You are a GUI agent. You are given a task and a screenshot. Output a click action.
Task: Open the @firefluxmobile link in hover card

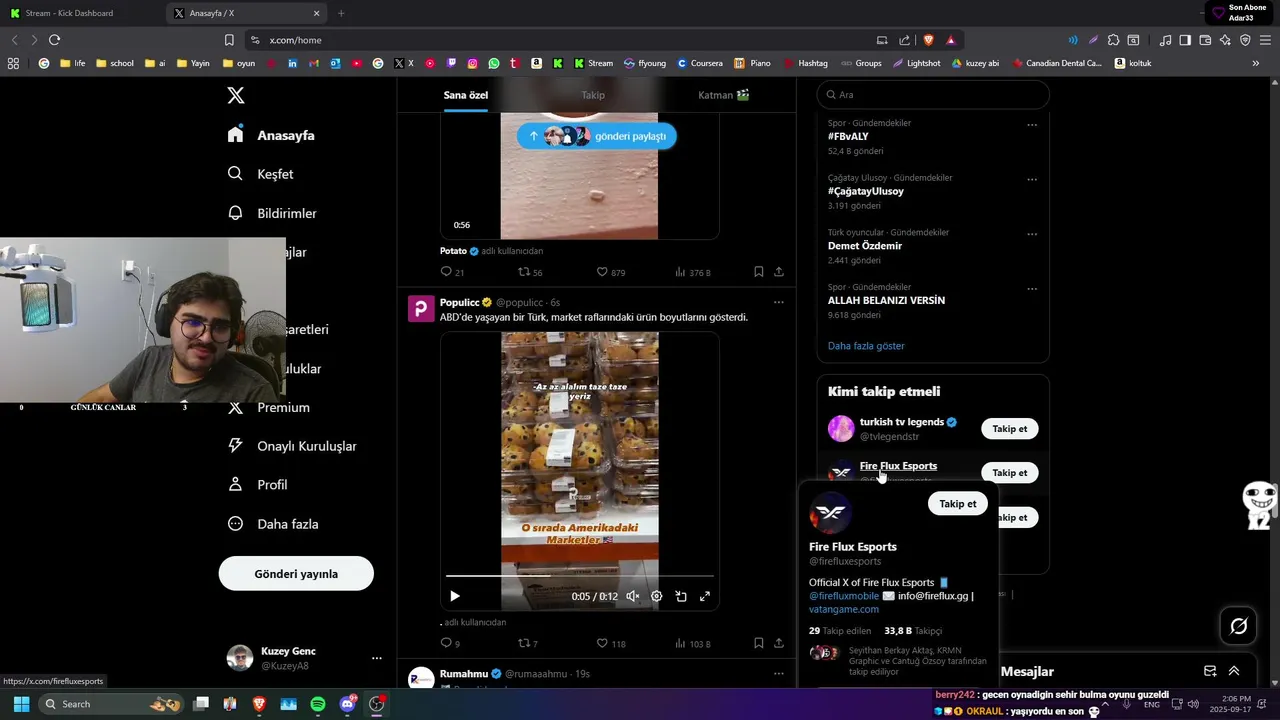click(844, 596)
